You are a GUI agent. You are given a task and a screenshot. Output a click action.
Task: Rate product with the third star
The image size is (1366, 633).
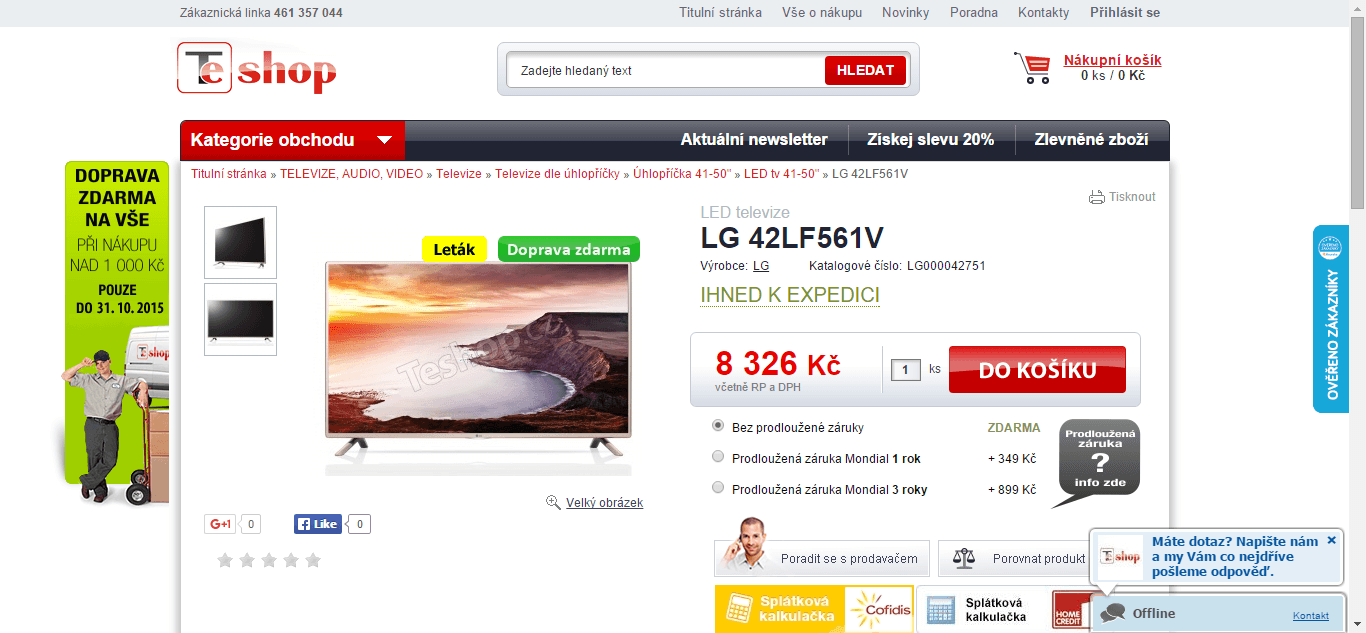coord(269,560)
